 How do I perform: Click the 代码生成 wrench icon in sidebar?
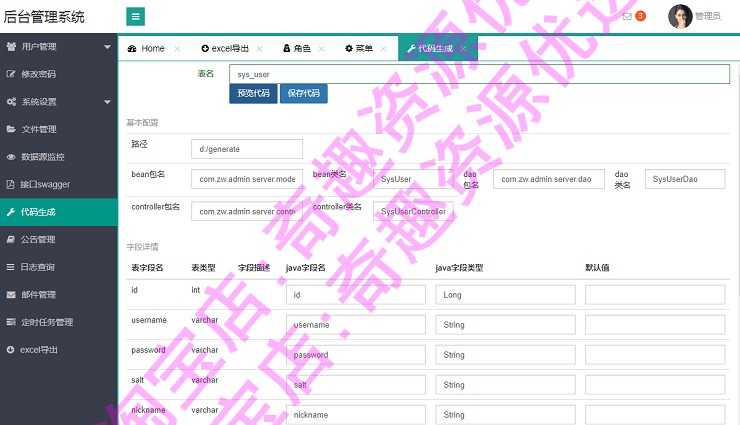coord(11,212)
